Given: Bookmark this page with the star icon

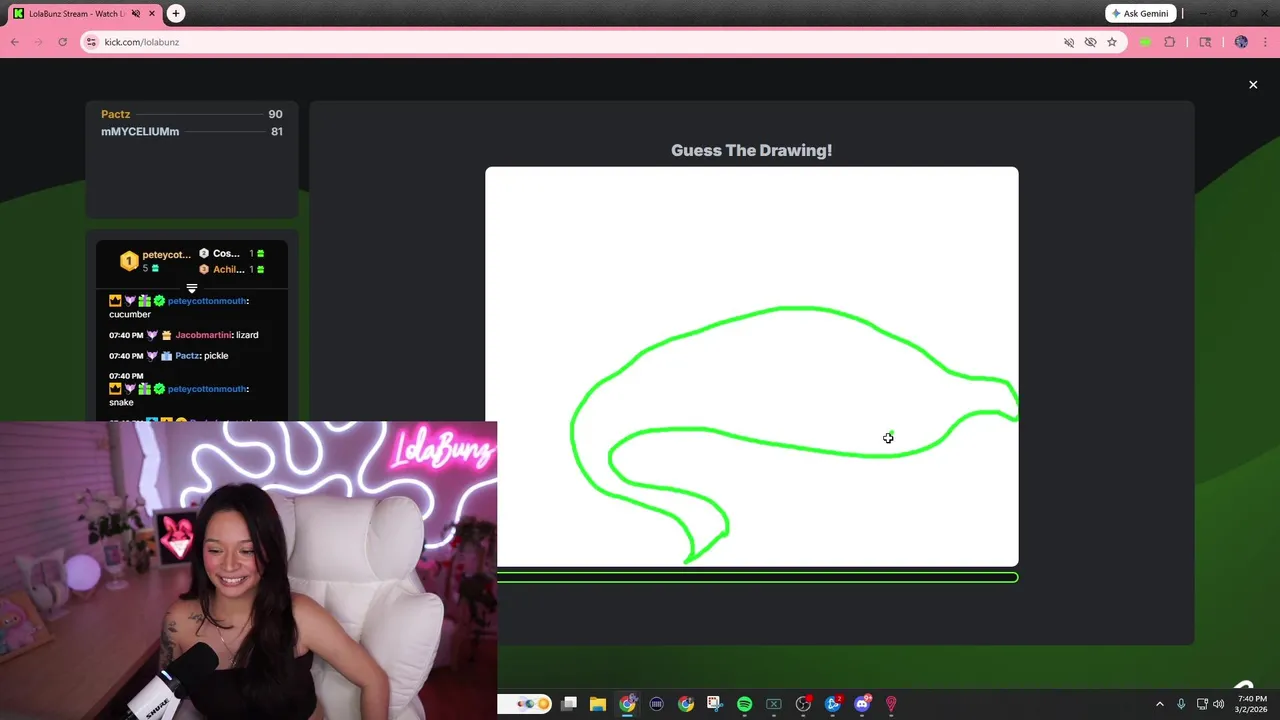Looking at the screenshot, I should 1111,42.
